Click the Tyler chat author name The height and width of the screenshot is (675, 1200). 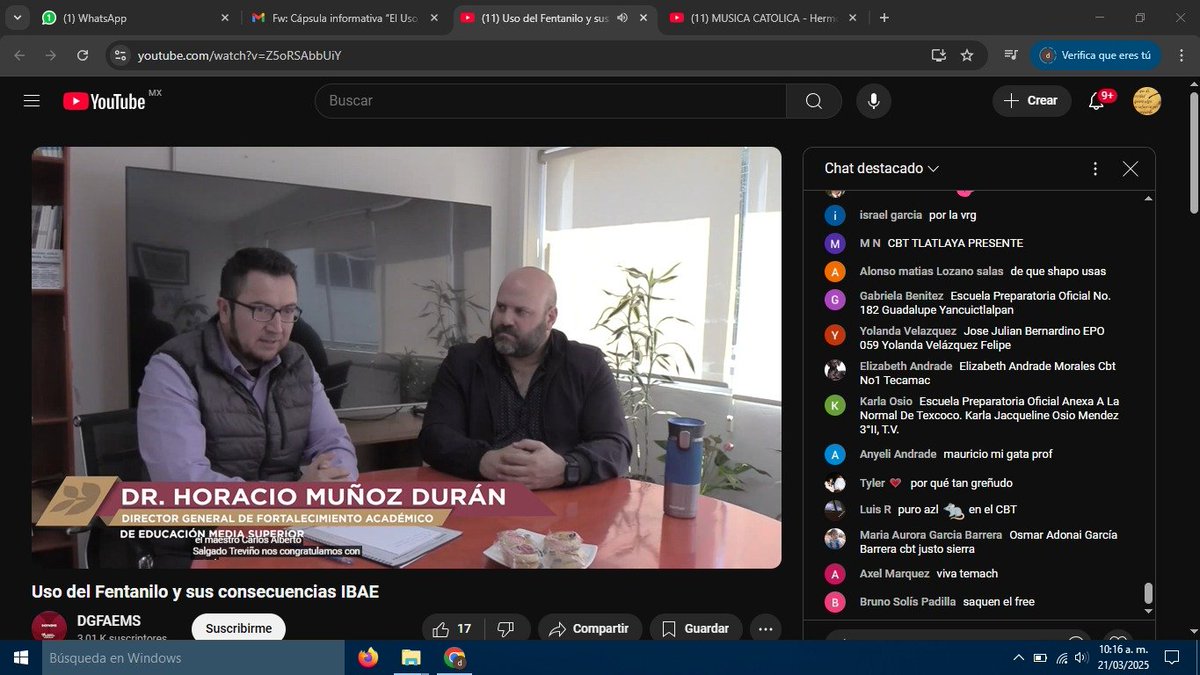pyautogui.click(x=873, y=483)
